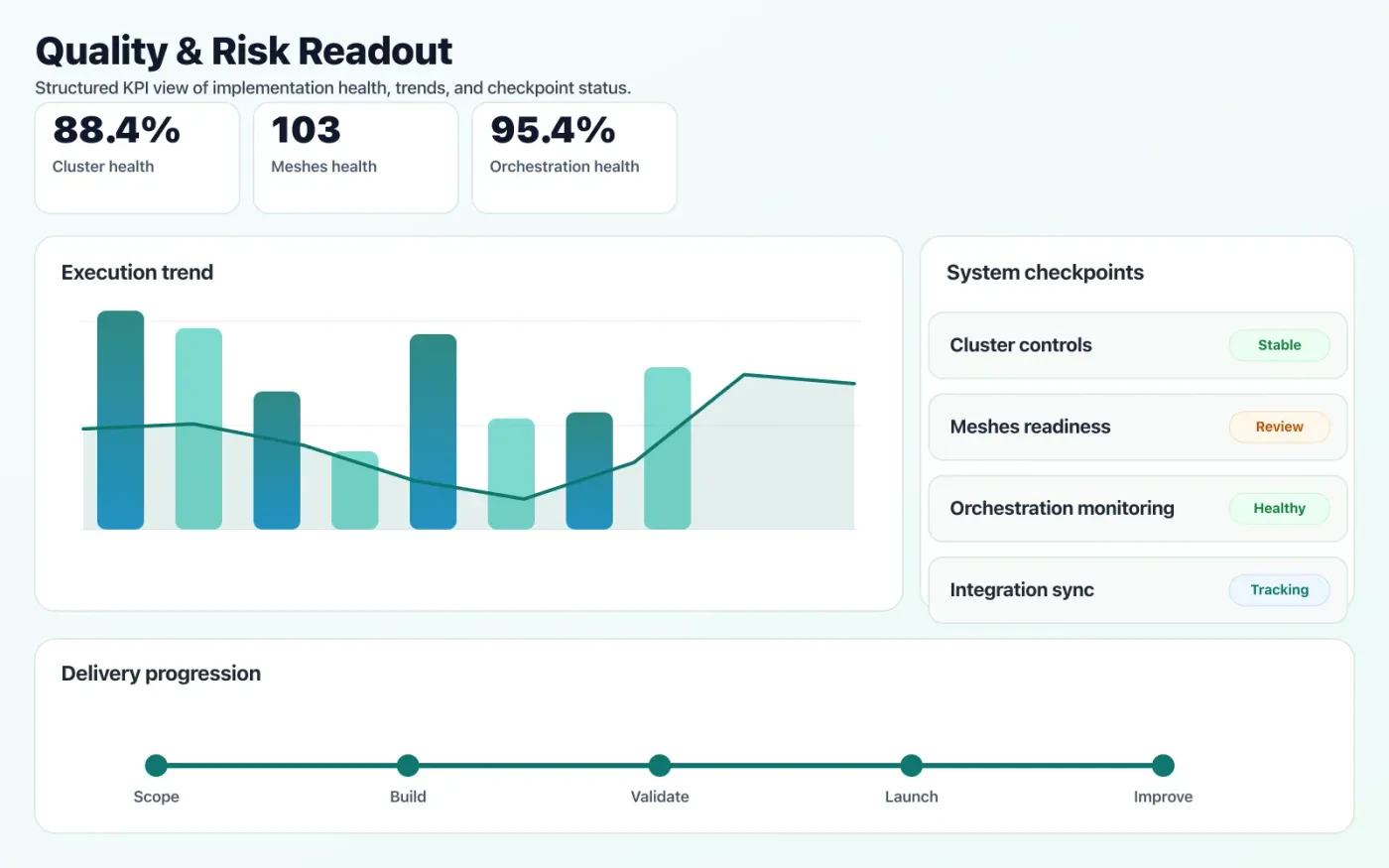Select the System checkpoints heading
Image resolution: width=1389 pixels, height=868 pixels.
click(x=1045, y=272)
